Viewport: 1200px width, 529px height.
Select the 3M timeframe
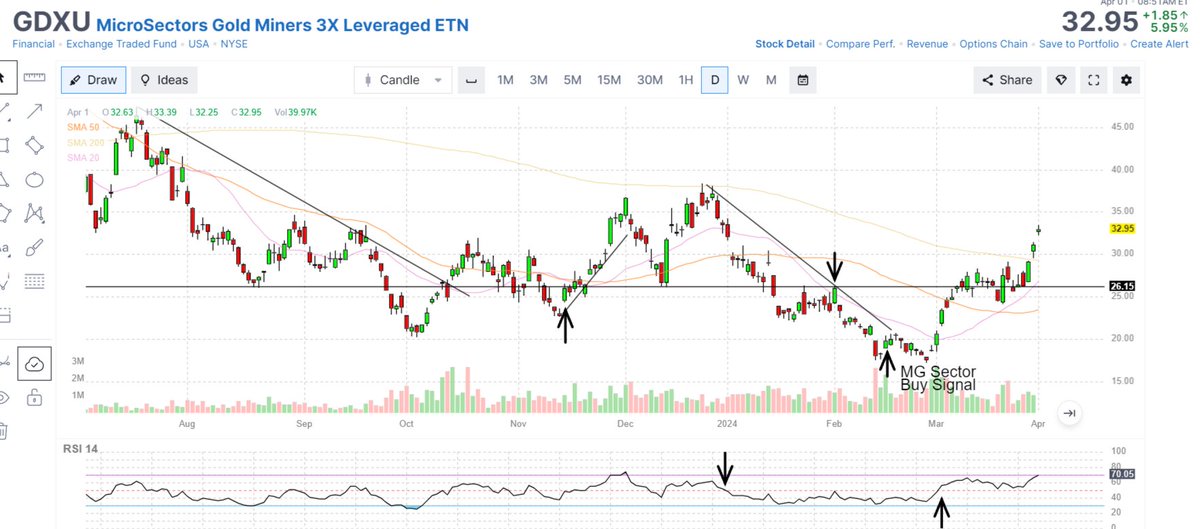(x=538, y=80)
